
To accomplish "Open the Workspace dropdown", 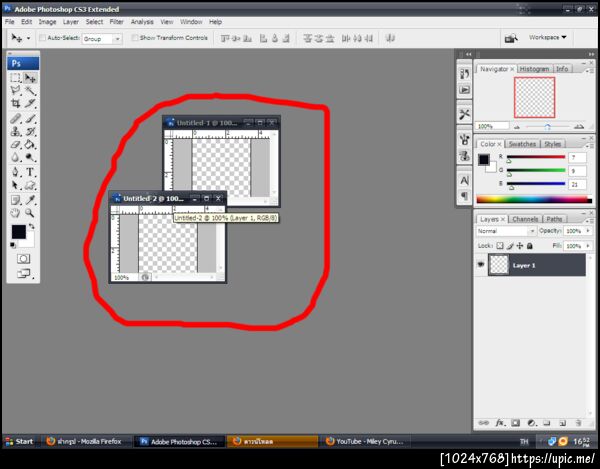I will point(547,37).
